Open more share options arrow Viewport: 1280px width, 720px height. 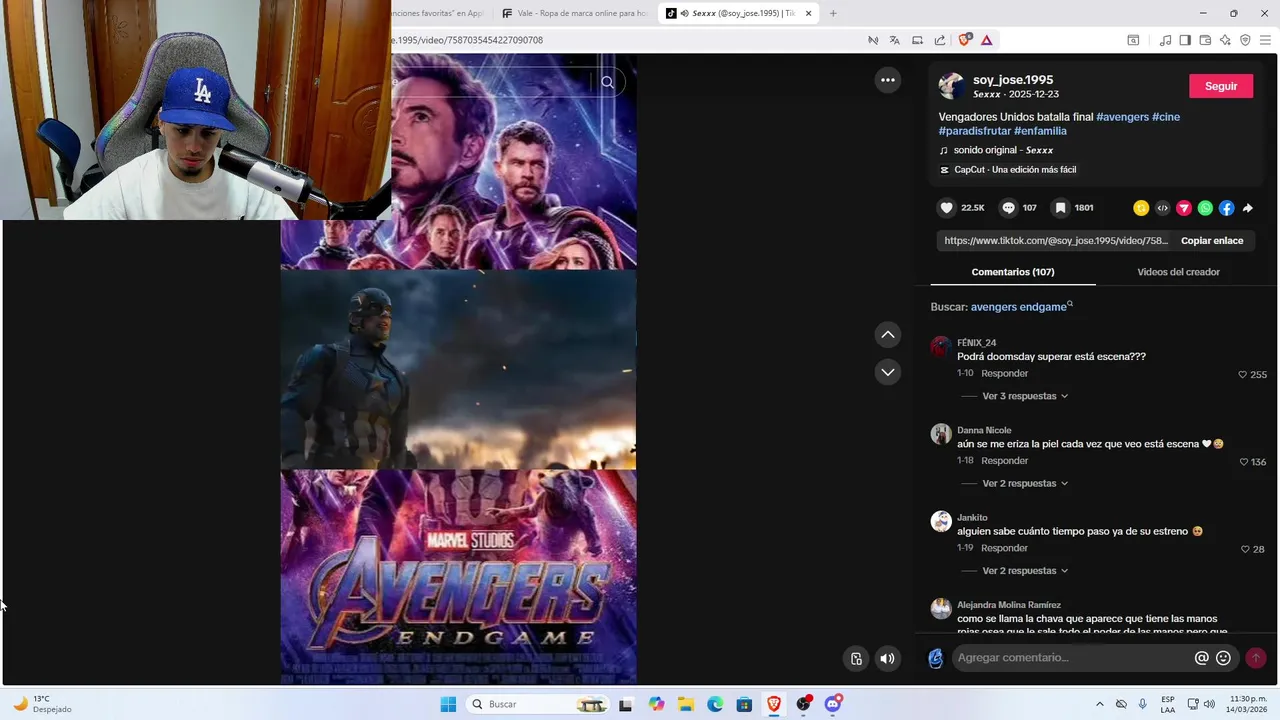click(1248, 208)
